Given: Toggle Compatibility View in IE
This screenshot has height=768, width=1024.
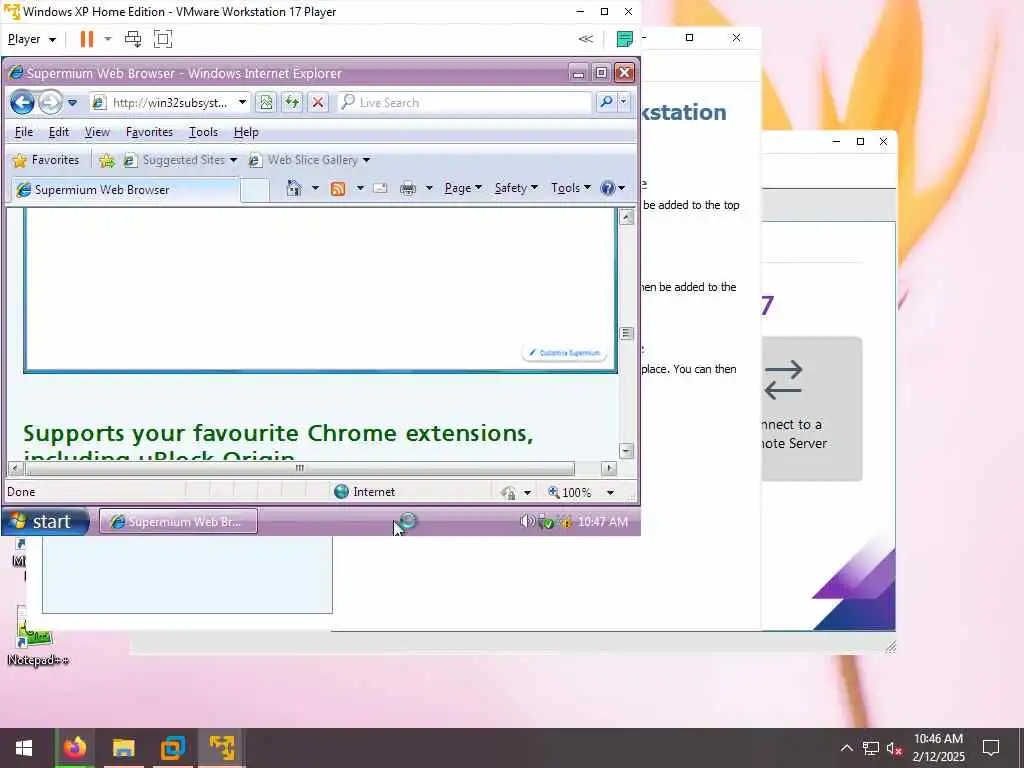Looking at the screenshot, I should click(x=266, y=103).
